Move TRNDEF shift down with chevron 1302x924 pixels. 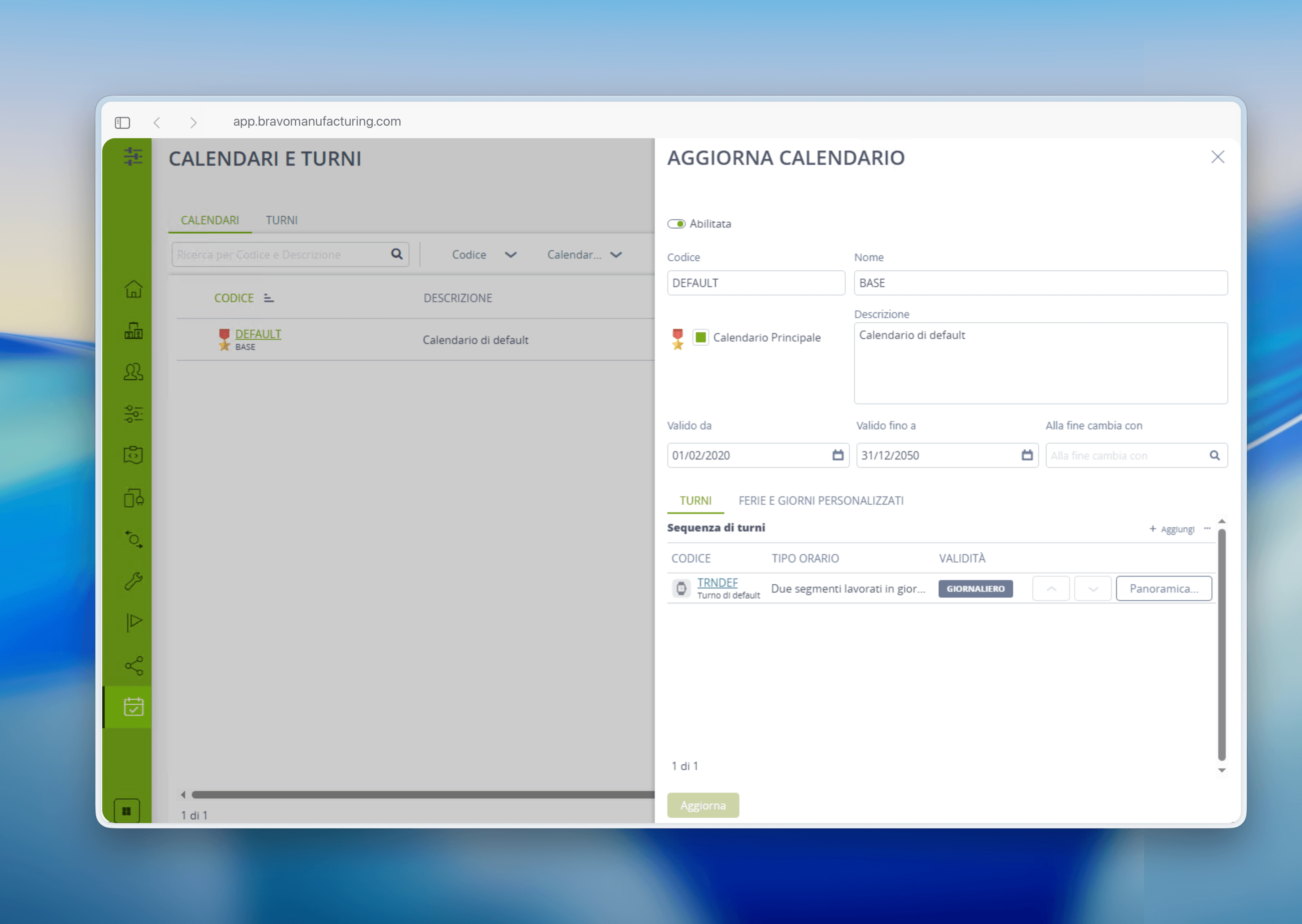coord(1093,589)
